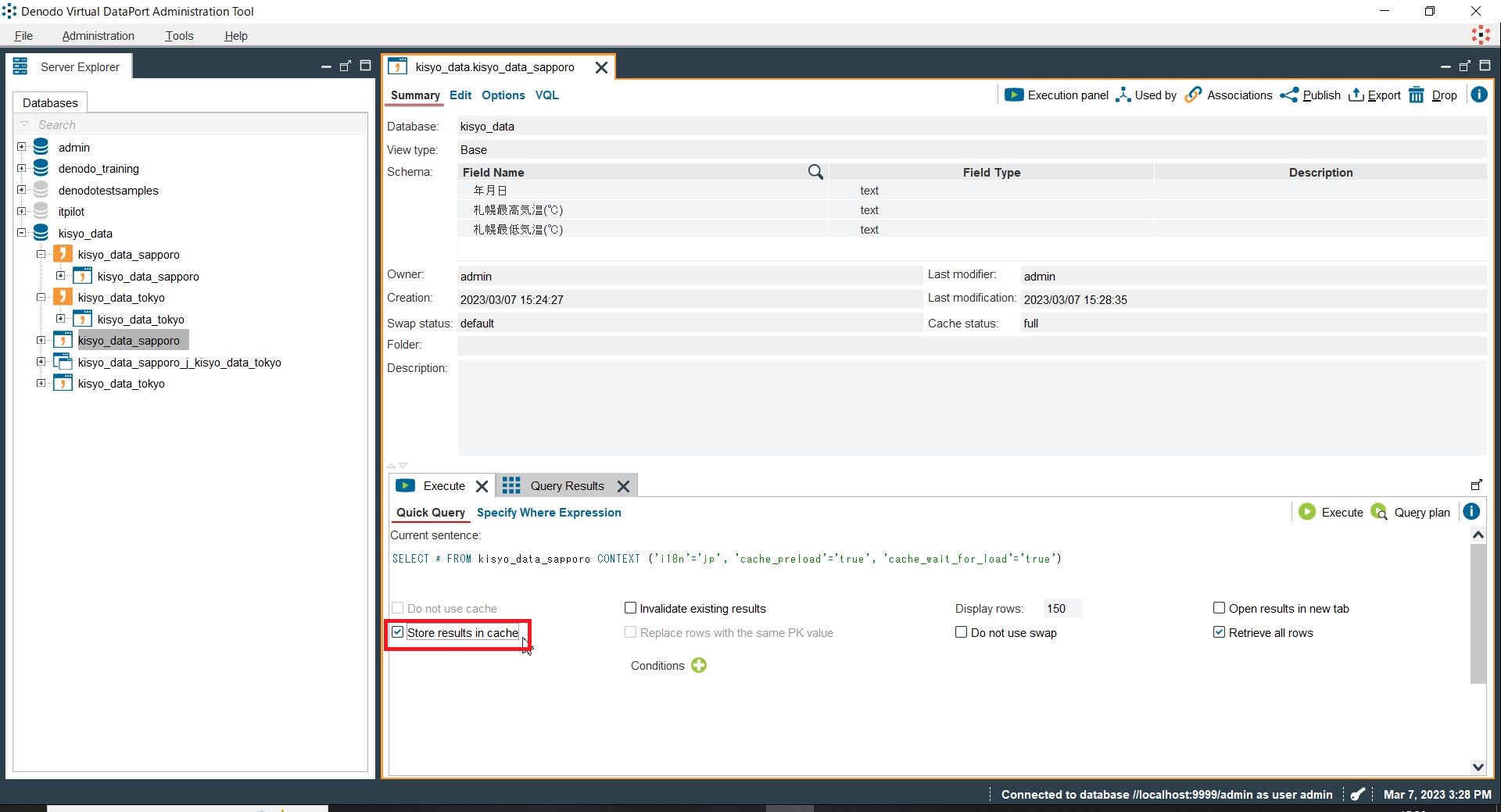Open the Administration menu

pyautogui.click(x=98, y=36)
